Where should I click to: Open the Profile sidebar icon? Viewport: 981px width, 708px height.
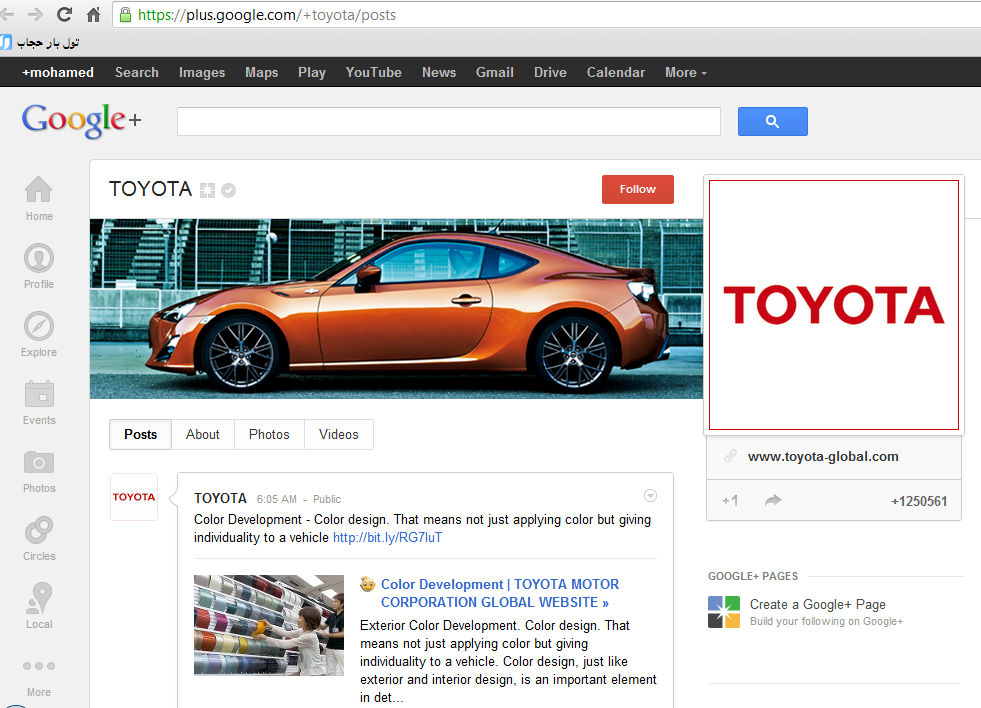coord(39,258)
